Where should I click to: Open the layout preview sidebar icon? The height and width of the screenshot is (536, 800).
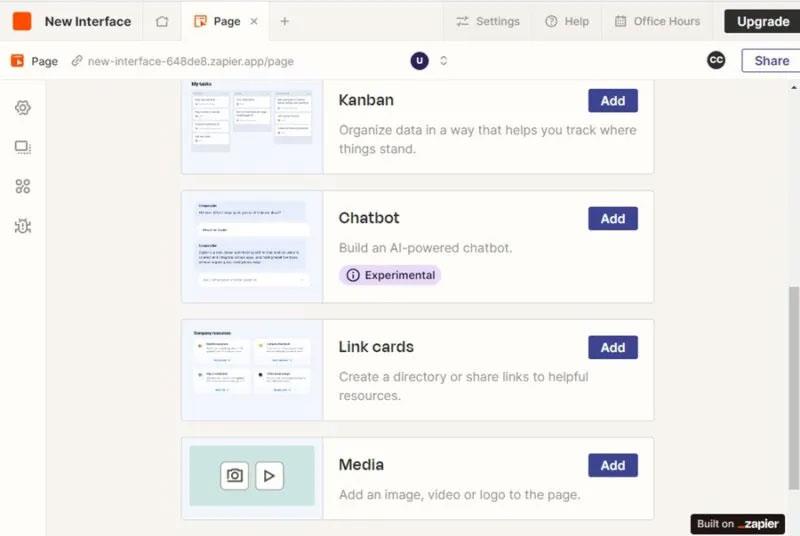click(x=23, y=147)
